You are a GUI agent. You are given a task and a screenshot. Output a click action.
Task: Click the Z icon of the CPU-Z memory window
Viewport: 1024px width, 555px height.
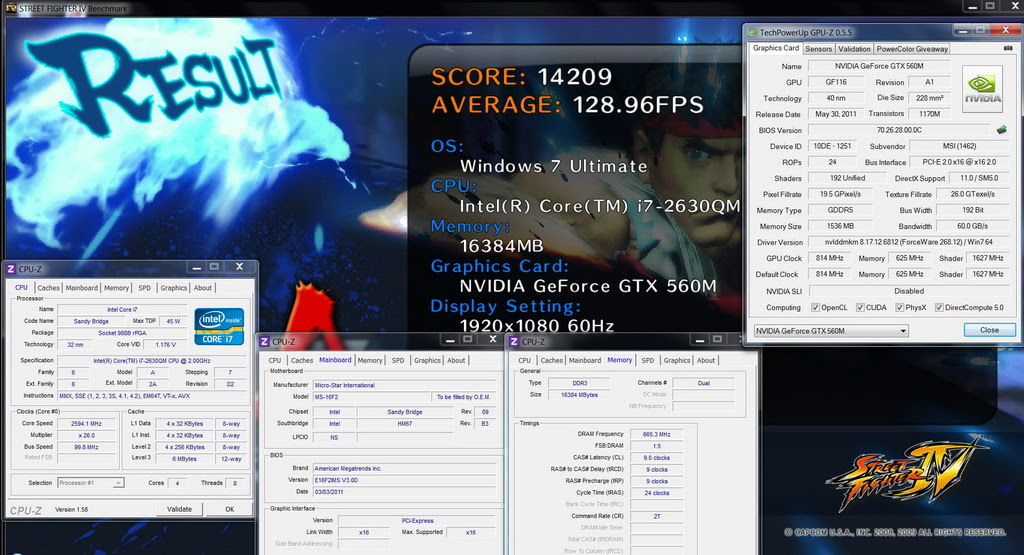pos(514,341)
